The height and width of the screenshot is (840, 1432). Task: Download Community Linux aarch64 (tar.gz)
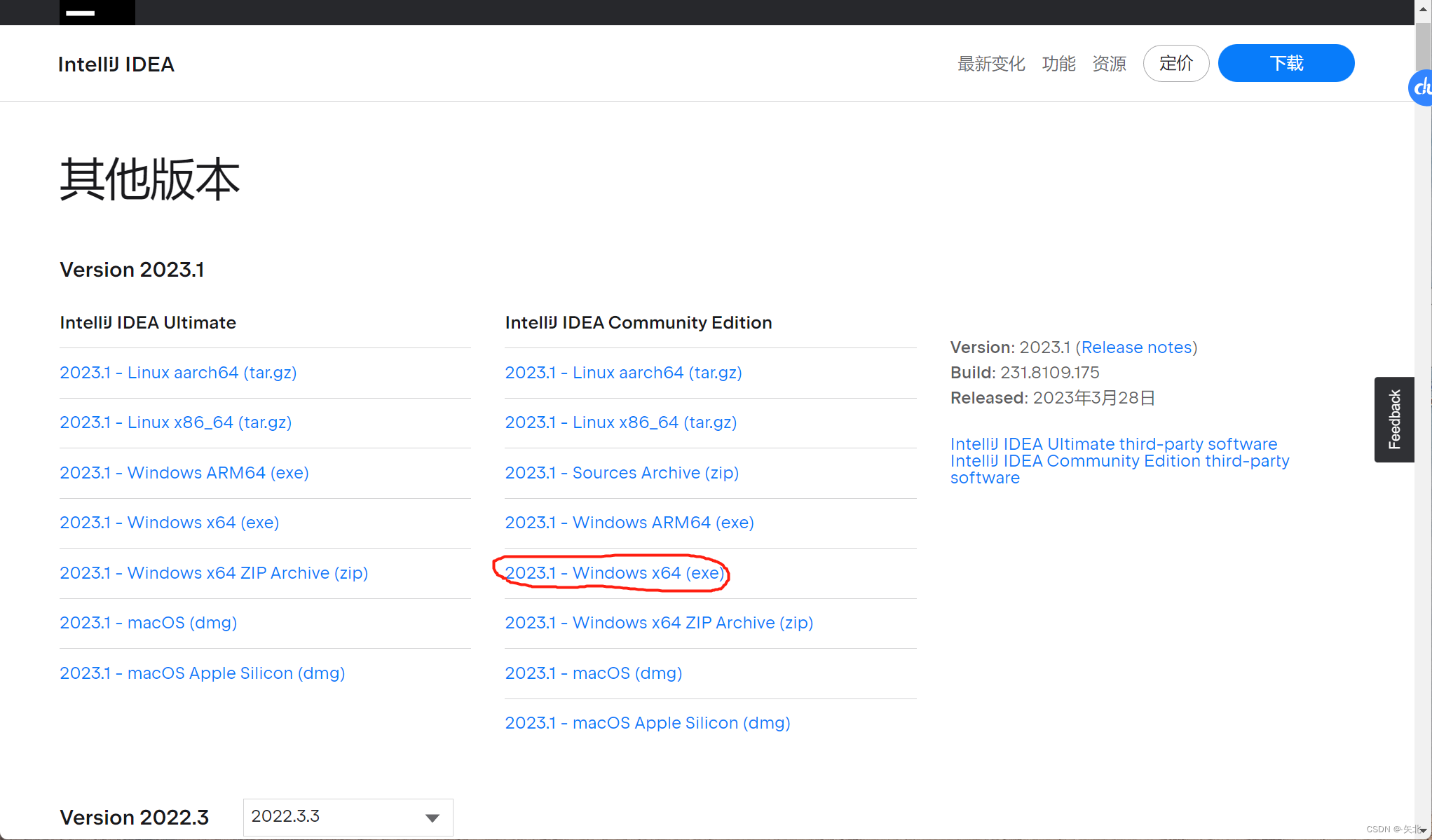pyautogui.click(x=622, y=373)
